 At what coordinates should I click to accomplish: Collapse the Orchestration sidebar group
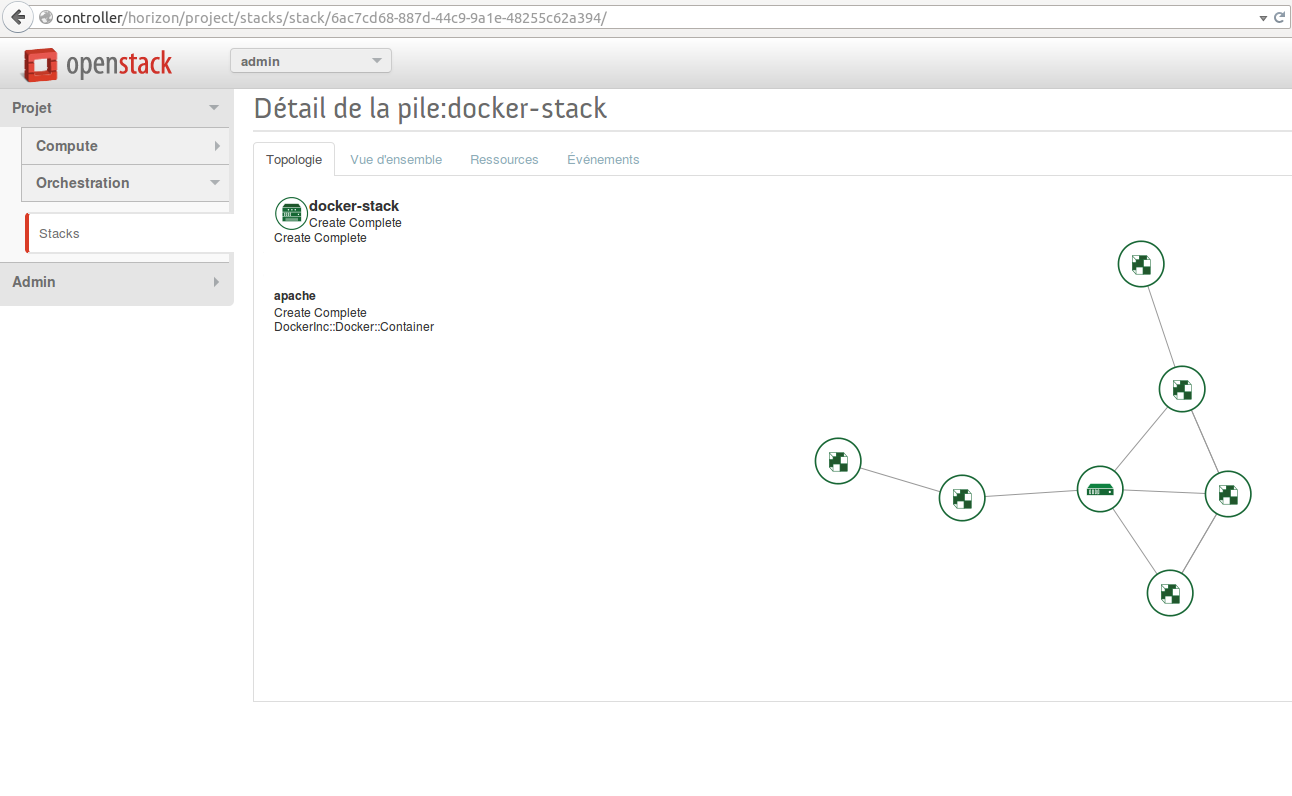pyautogui.click(x=126, y=183)
